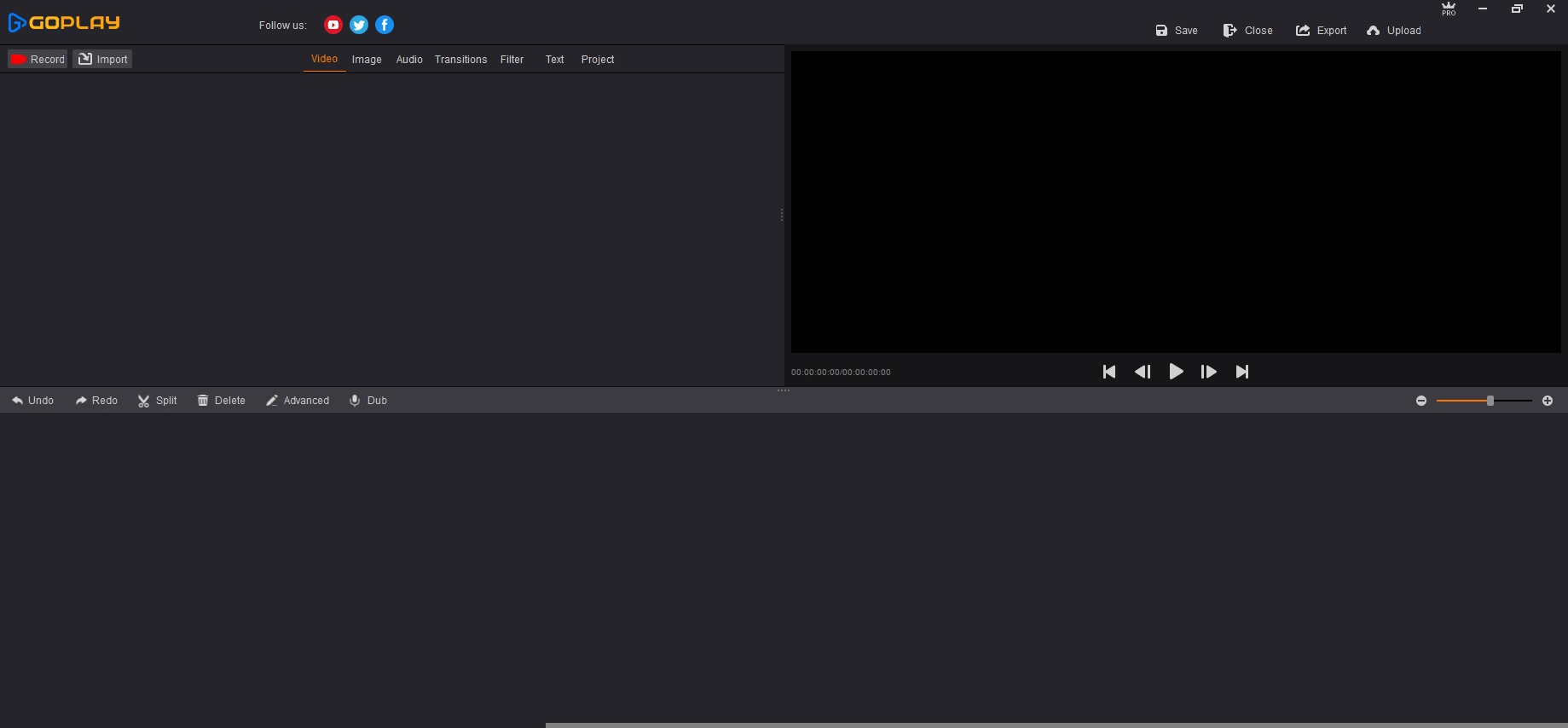Export the project via Export button
This screenshot has width=1568, height=728.
pos(1322,31)
